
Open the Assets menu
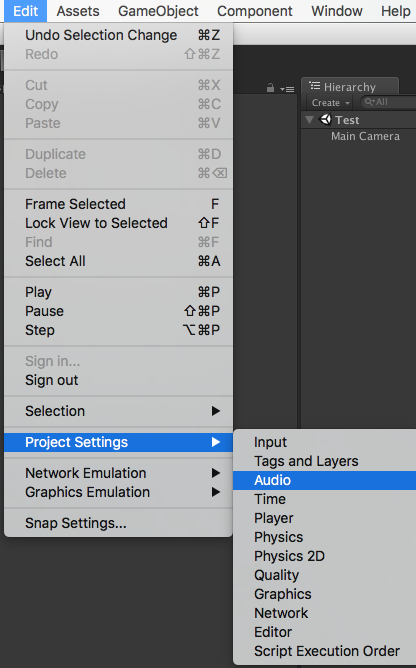78,11
